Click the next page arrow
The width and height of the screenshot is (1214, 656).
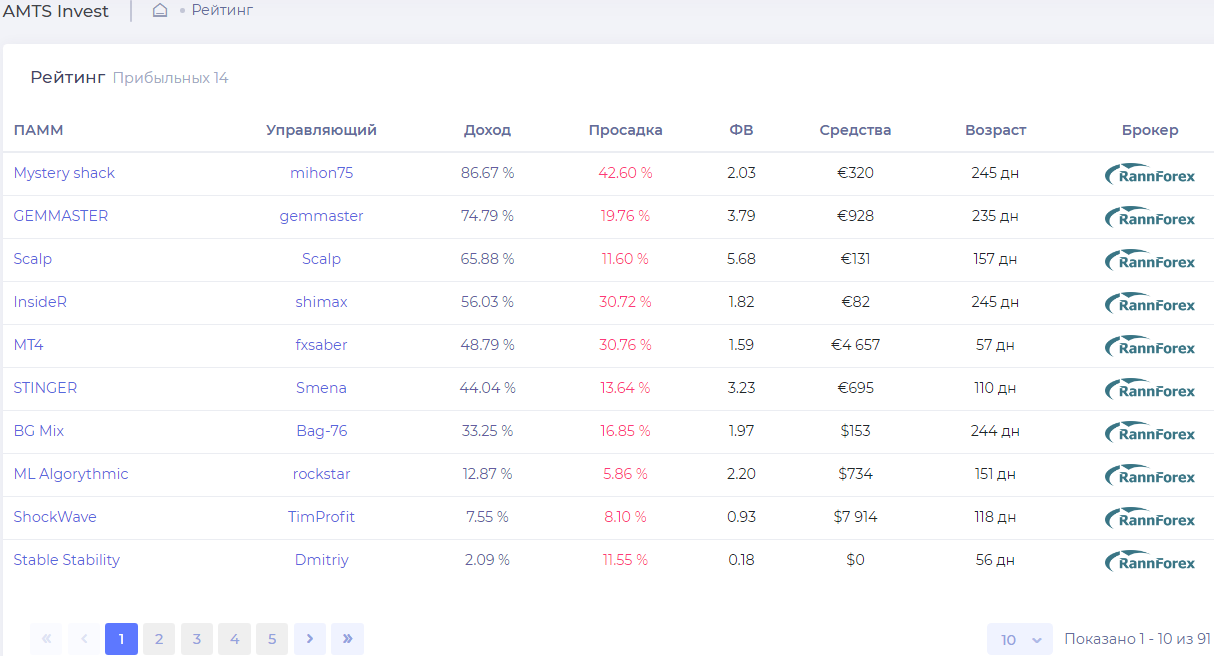click(x=310, y=639)
